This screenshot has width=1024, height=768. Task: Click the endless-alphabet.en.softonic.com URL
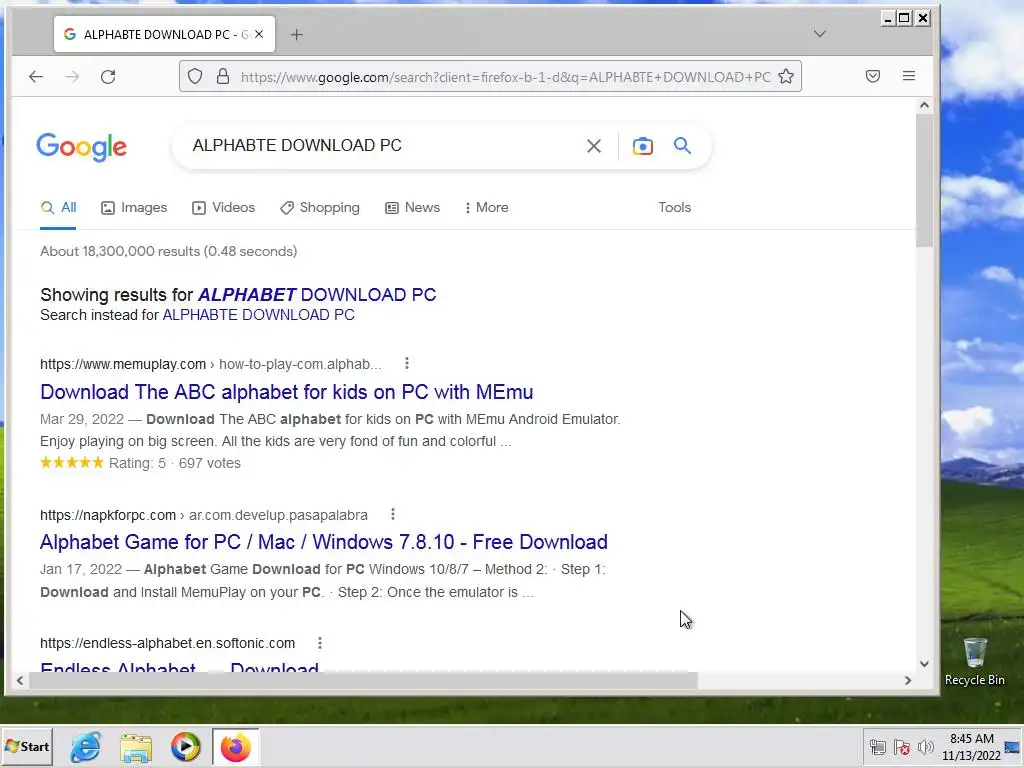[x=167, y=643]
